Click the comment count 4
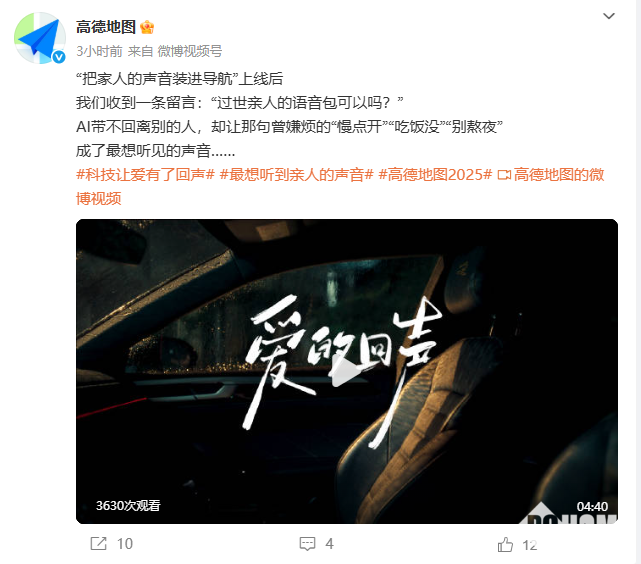This screenshot has width=641, height=564. click(329, 544)
